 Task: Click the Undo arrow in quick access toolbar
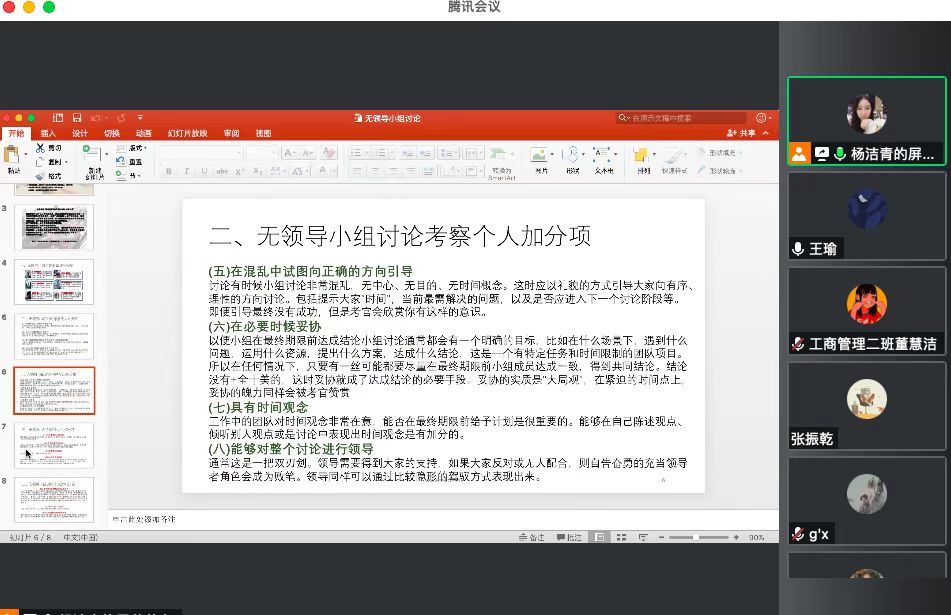(95, 118)
